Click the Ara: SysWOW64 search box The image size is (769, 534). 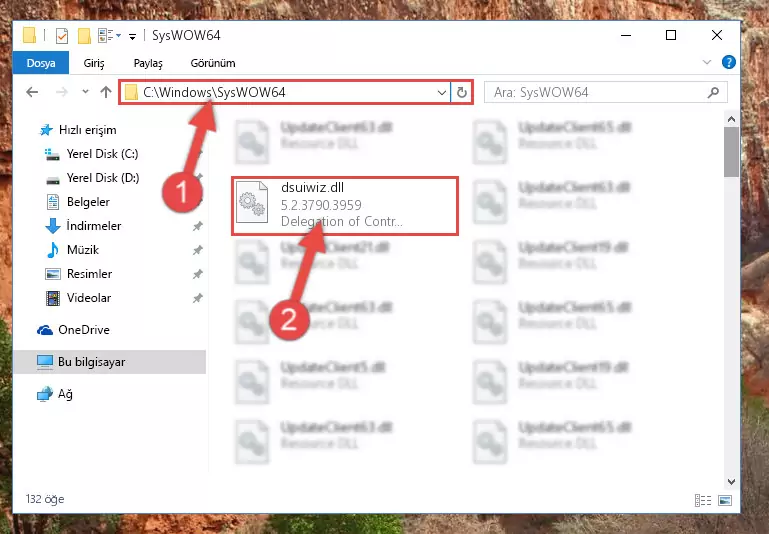[x=606, y=92]
